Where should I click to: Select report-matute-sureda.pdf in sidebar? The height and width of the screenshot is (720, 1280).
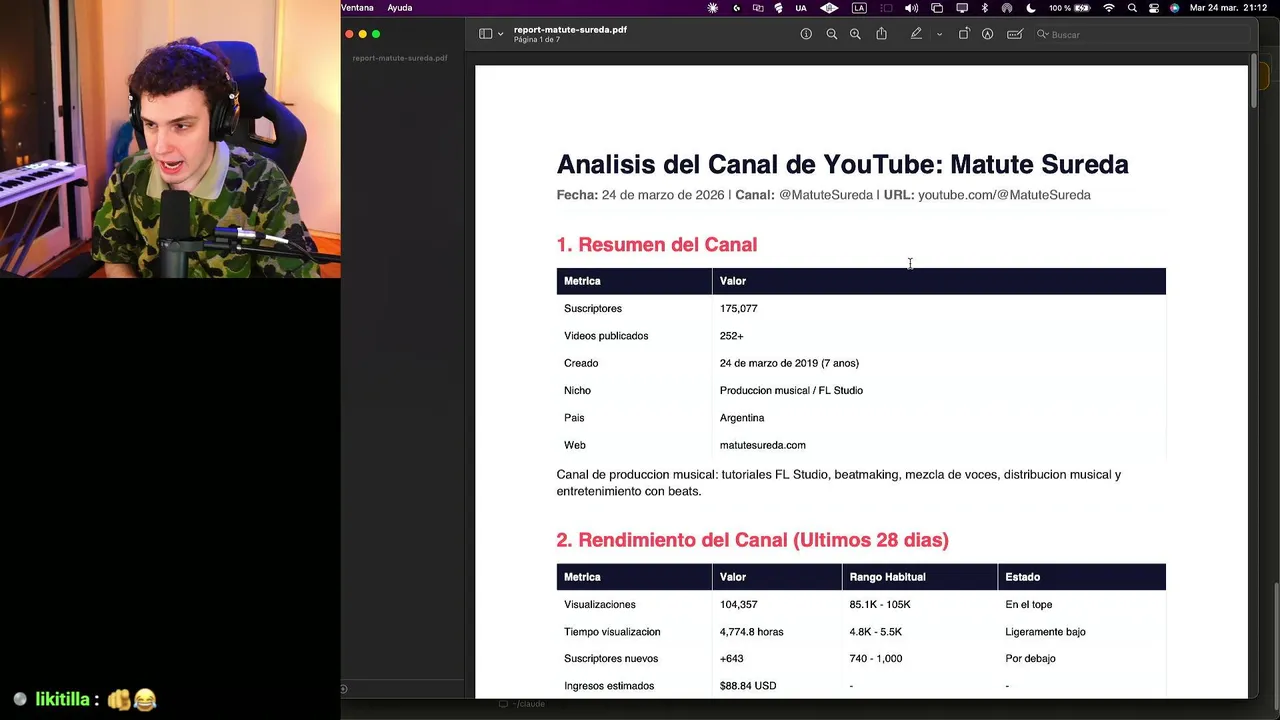400,58
